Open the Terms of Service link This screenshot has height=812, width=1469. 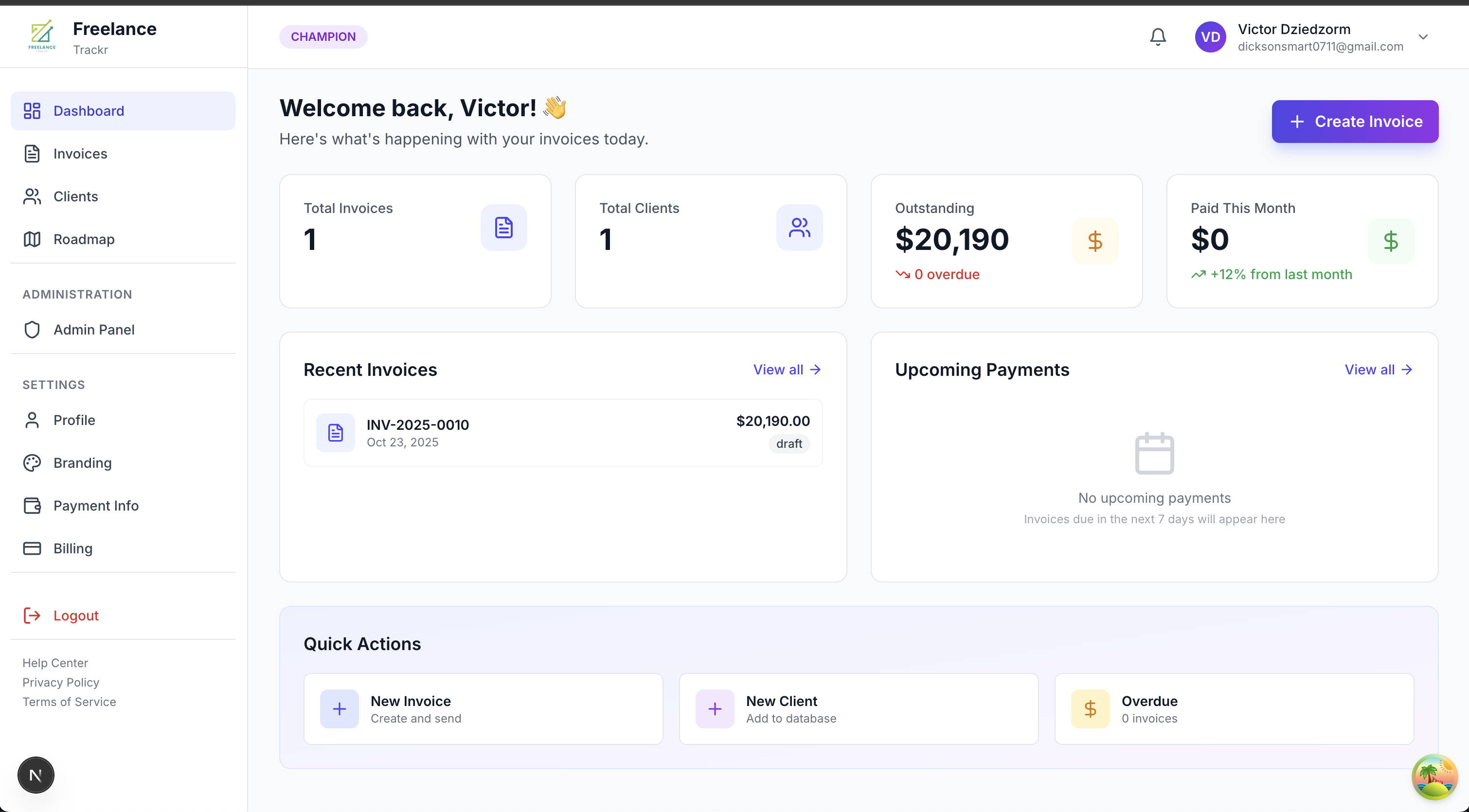tap(69, 702)
